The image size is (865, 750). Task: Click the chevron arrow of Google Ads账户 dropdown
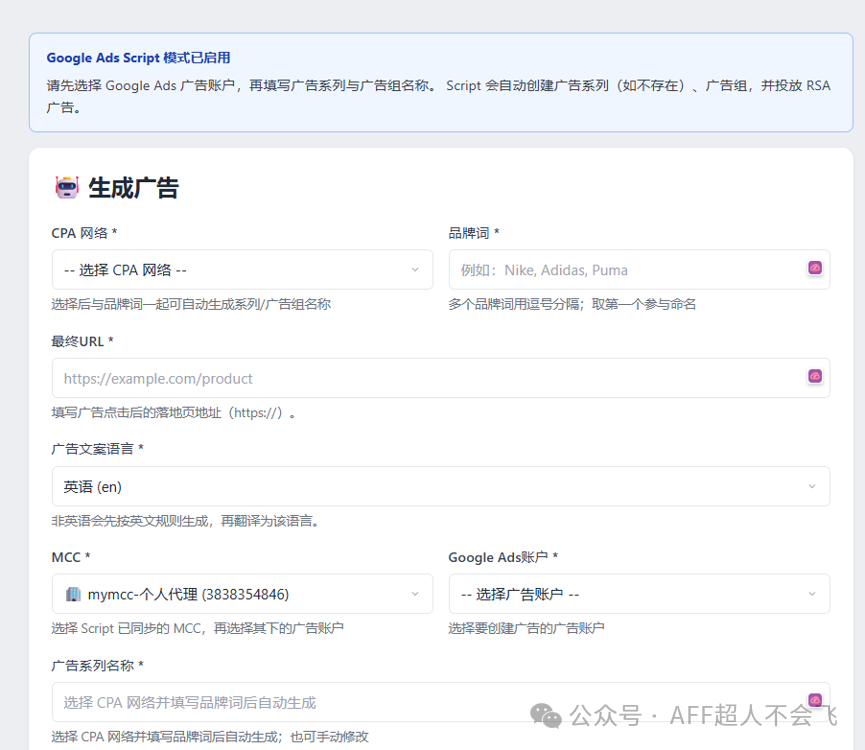[x=812, y=594]
